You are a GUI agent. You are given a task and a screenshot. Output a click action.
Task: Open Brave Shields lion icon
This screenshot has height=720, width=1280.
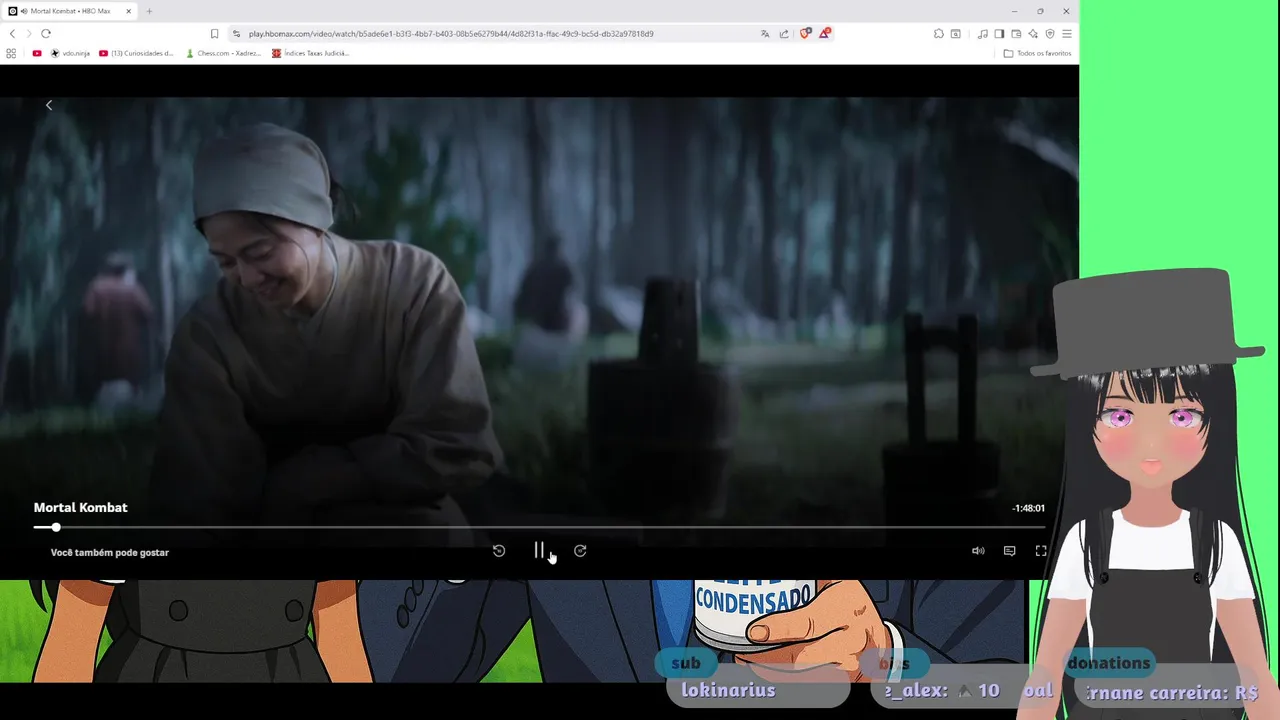tap(805, 33)
